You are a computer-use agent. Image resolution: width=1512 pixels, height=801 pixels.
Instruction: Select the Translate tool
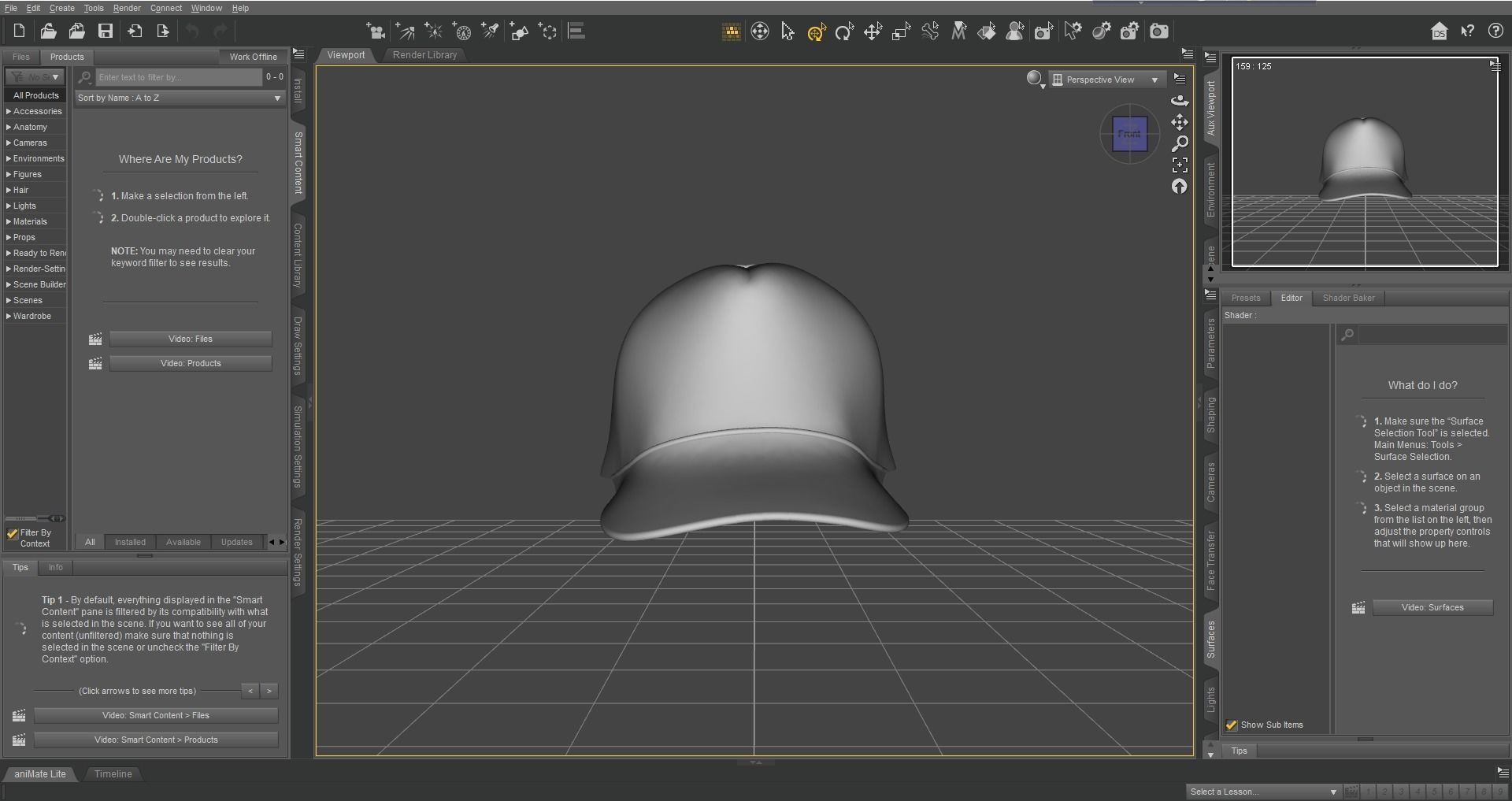tap(873, 32)
